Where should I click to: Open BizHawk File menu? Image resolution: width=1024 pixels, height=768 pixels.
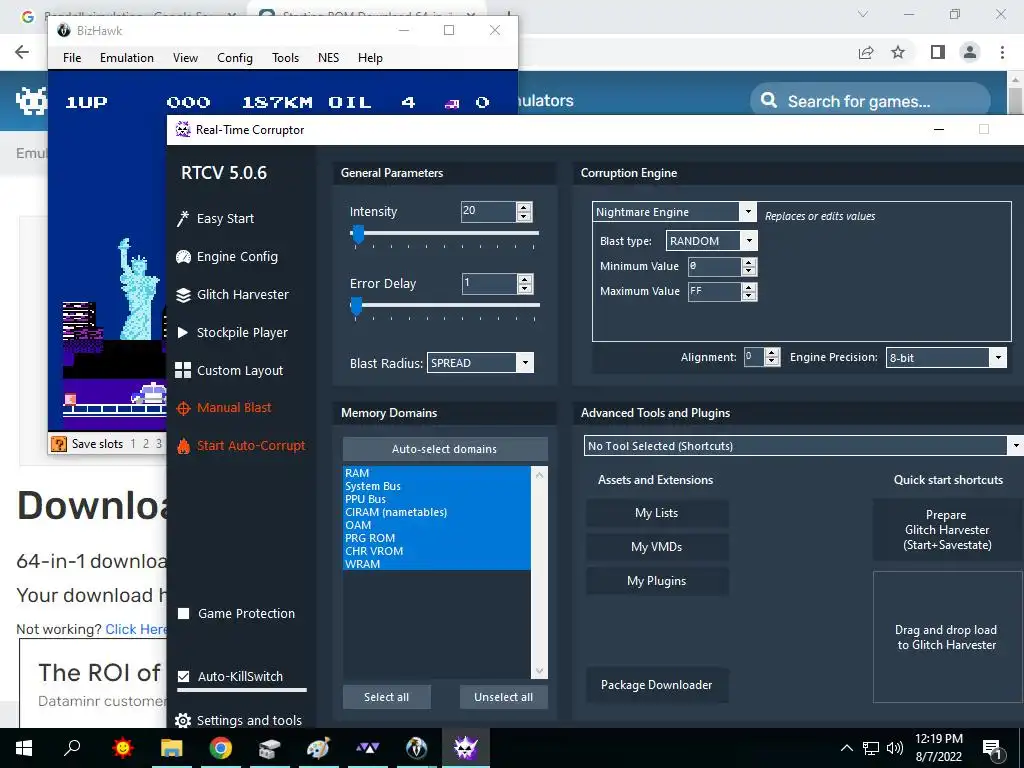[x=72, y=58]
